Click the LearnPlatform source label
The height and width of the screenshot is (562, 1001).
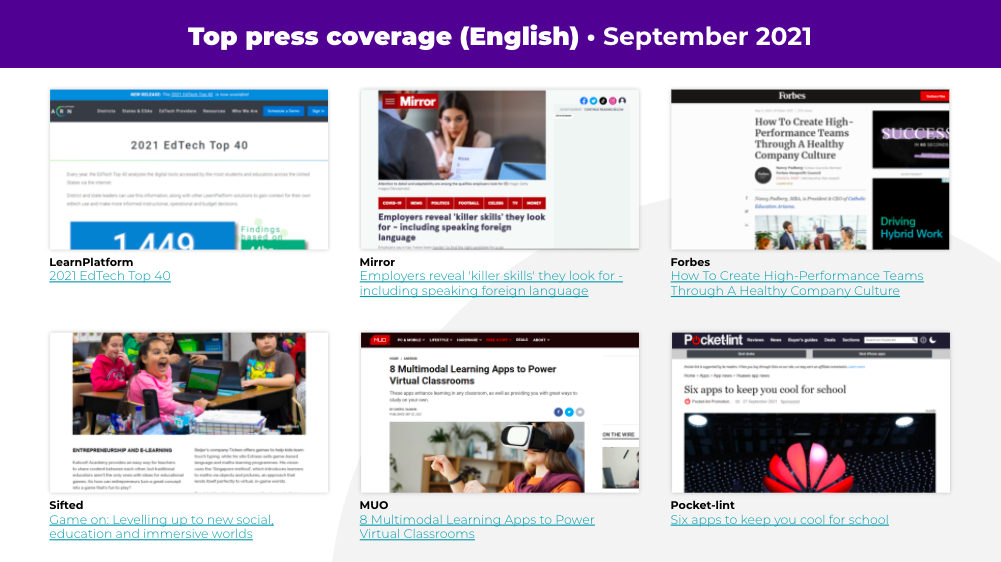pos(91,262)
